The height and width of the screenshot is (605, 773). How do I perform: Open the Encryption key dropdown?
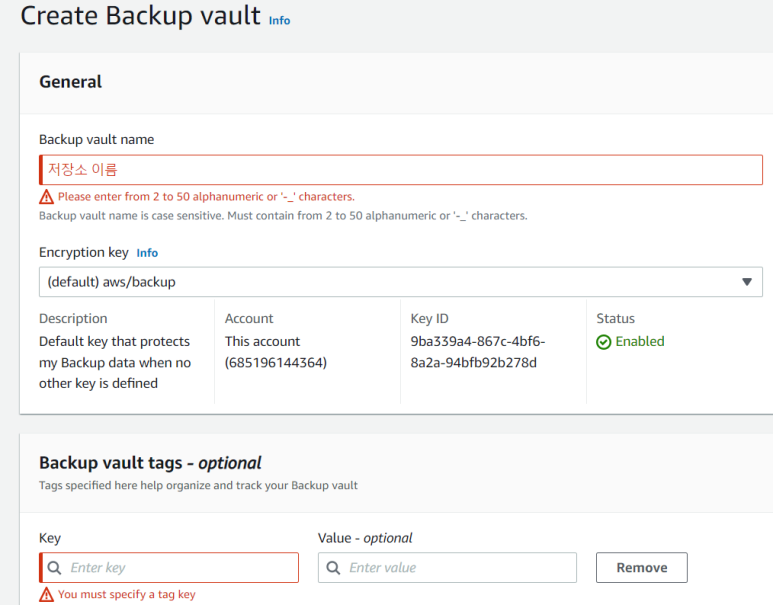401,282
